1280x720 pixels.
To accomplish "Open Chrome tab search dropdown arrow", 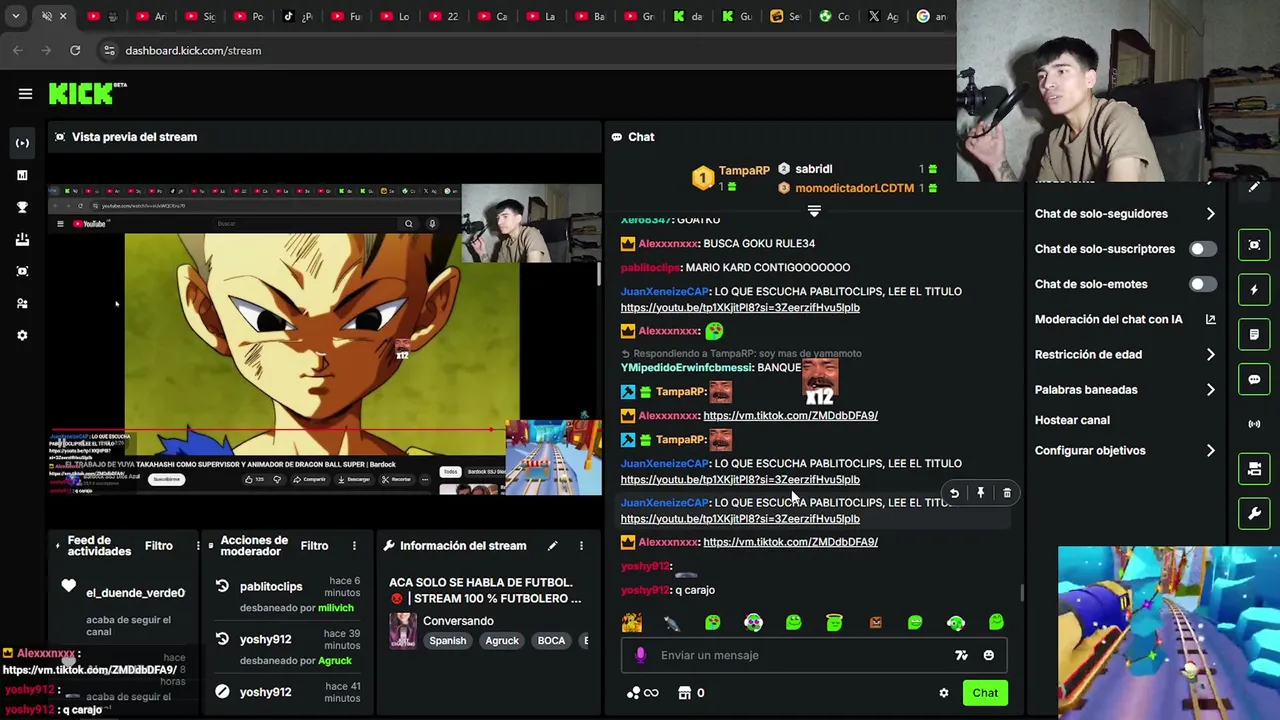I will click(x=15, y=16).
